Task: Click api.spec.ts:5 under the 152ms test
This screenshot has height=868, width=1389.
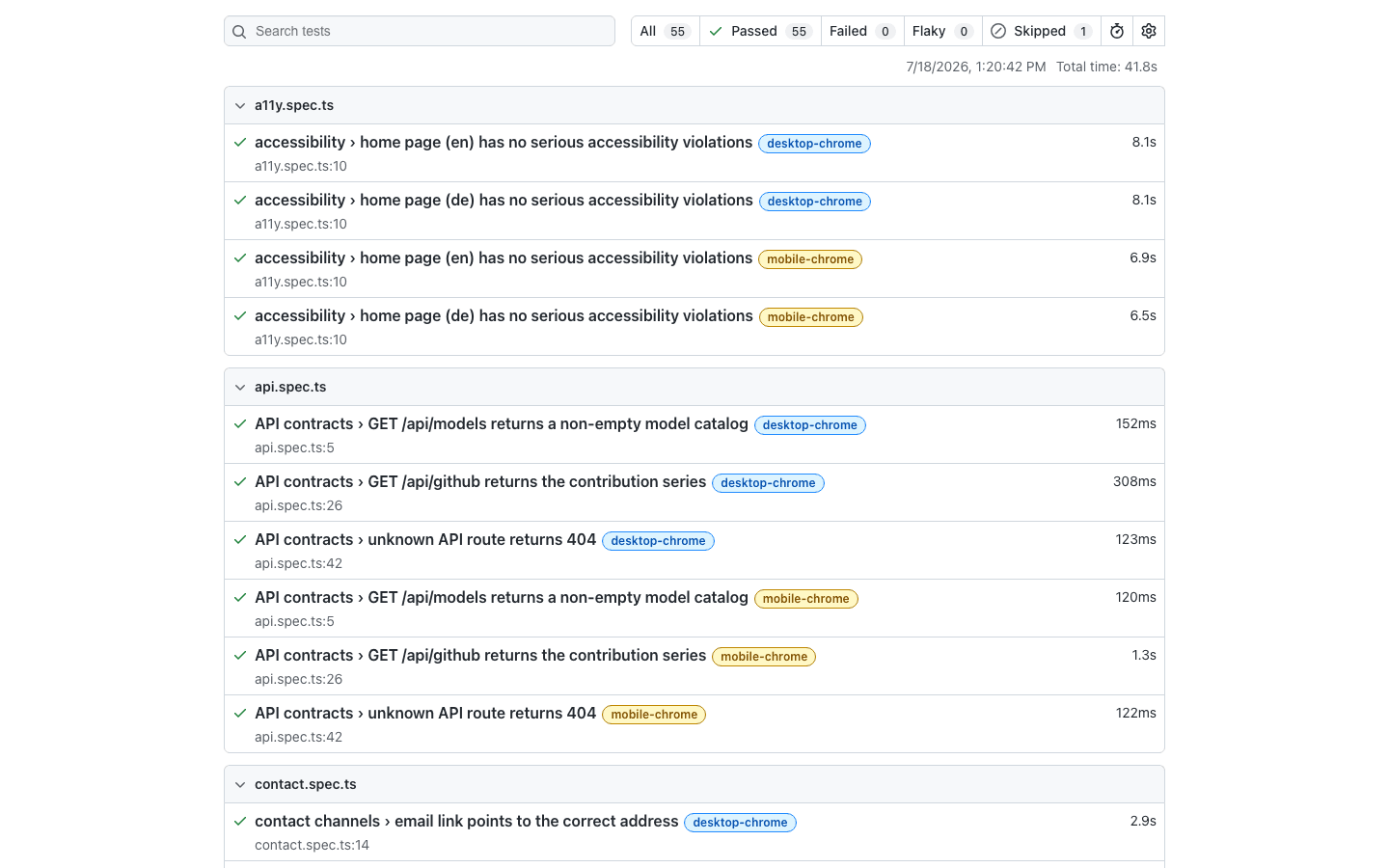Action: coord(294,448)
